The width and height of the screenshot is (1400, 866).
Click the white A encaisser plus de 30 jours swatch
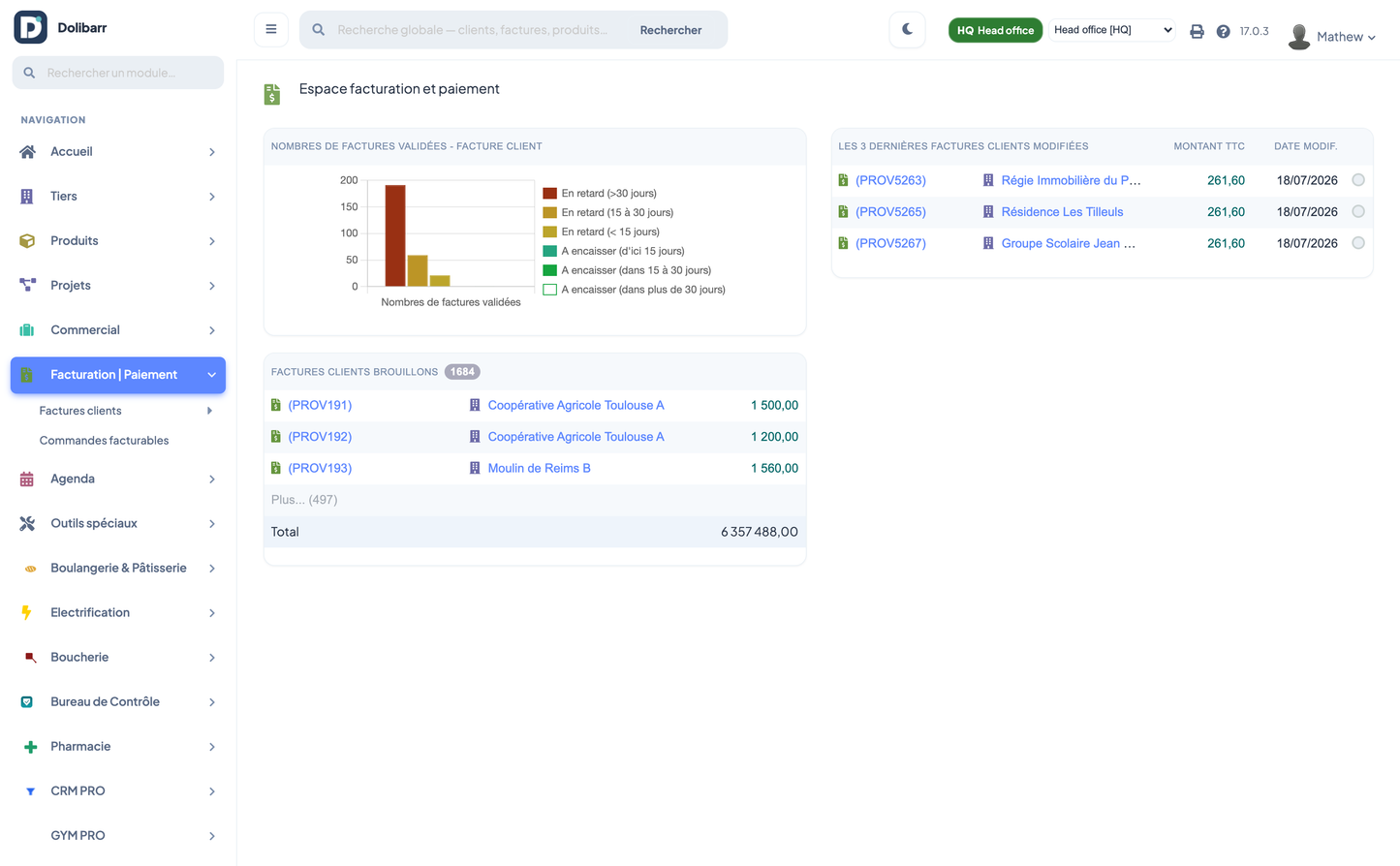click(549, 290)
